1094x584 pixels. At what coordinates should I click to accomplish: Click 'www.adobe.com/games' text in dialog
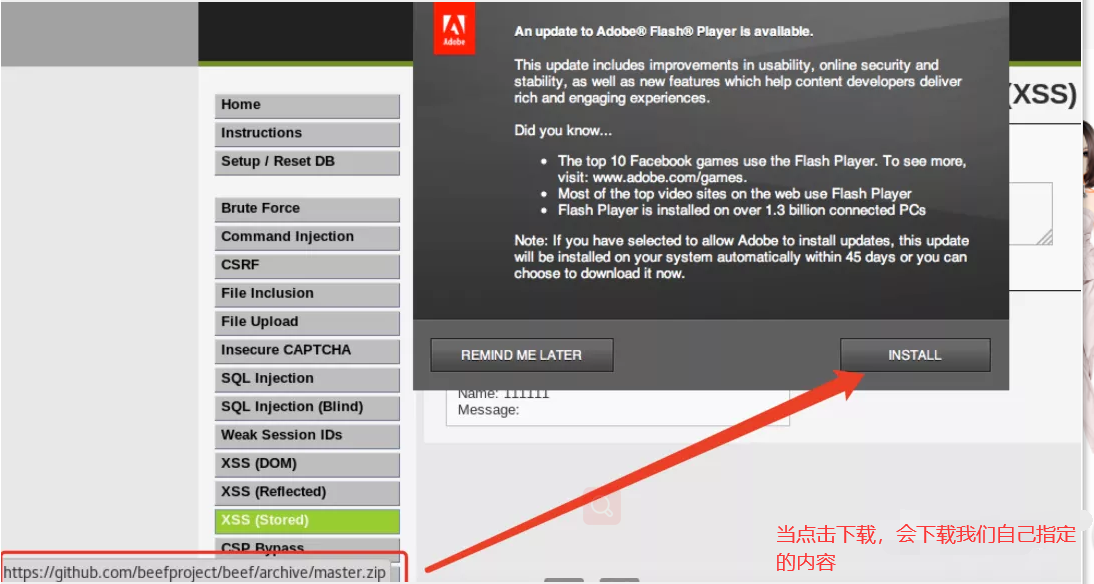click(x=668, y=177)
